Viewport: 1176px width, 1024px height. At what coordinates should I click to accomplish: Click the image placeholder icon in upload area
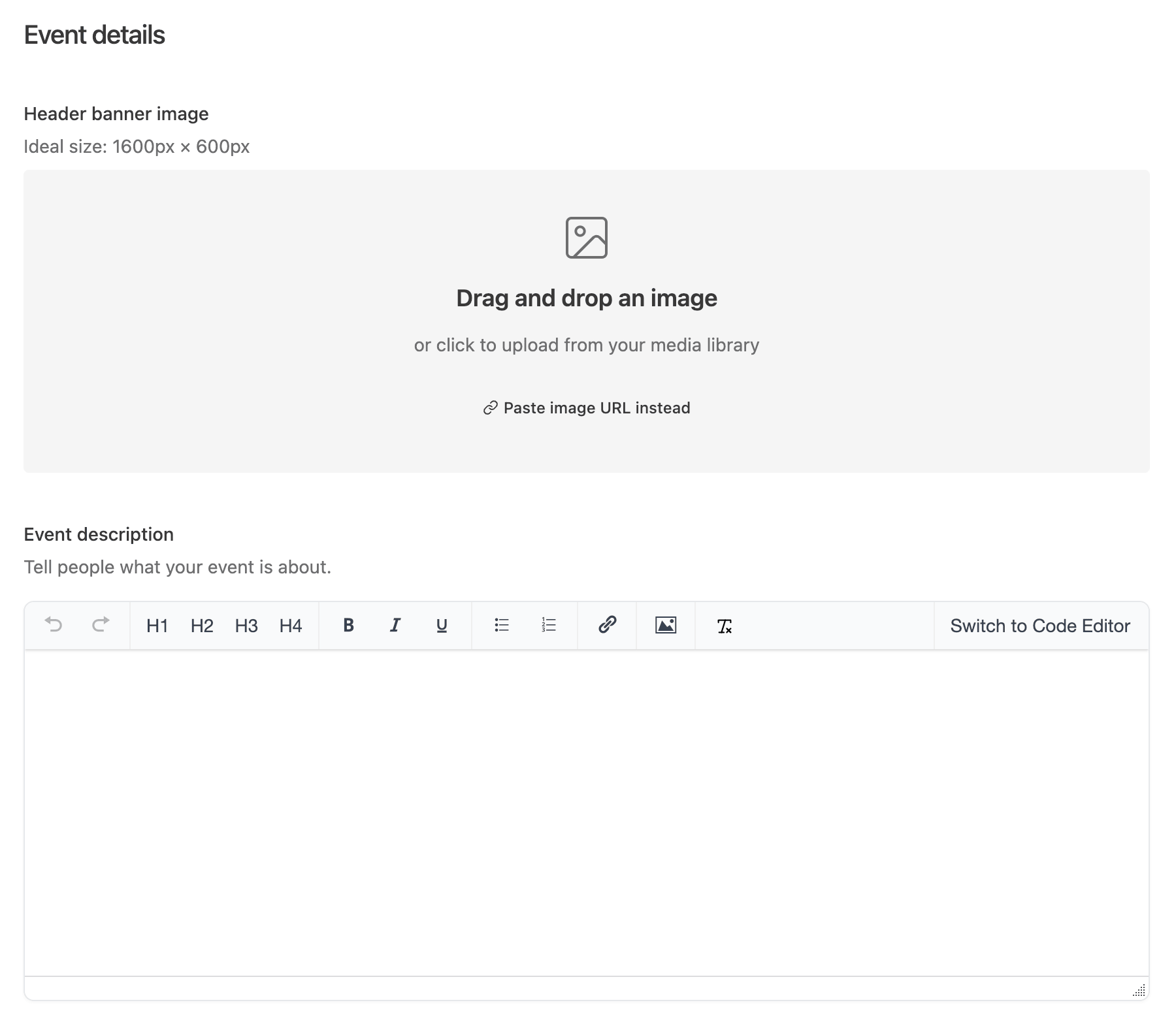click(x=587, y=238)
